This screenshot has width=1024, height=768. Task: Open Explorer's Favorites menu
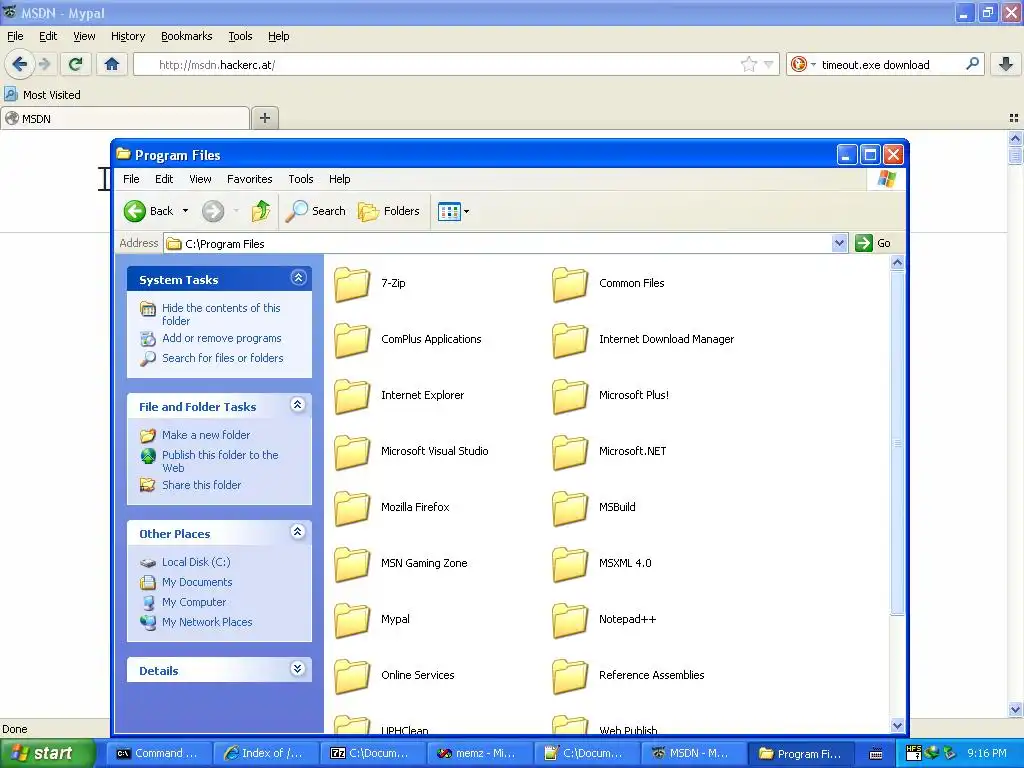[x=249, y=179]
